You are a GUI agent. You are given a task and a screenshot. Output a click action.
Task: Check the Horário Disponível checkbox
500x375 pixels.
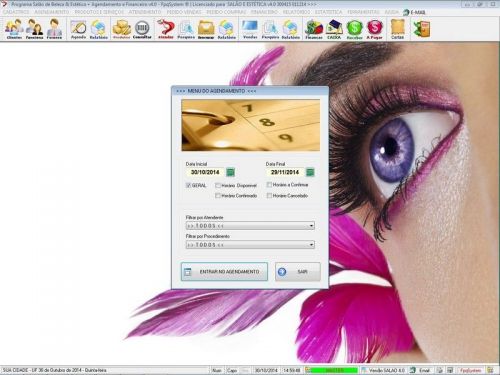(x=218, y=185)
